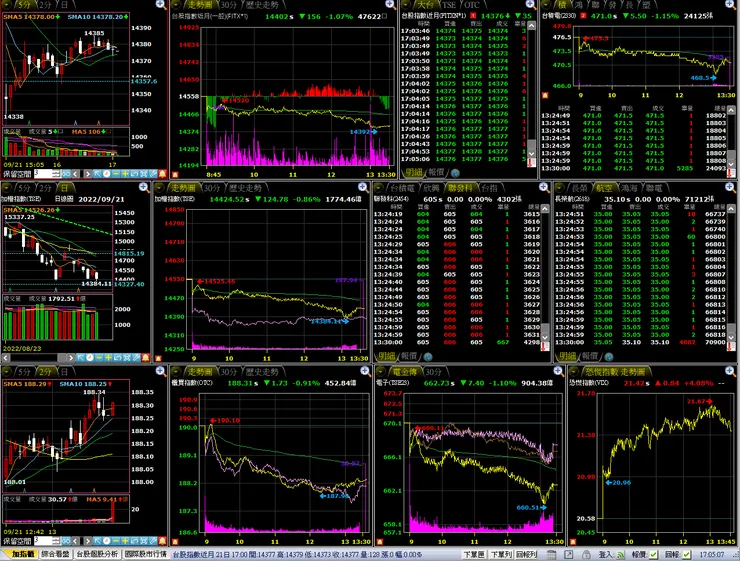Switch to the 台股個股分析 tab at the bottom
This screenshot has width=740, height=561.
click(x=97, y=554)
